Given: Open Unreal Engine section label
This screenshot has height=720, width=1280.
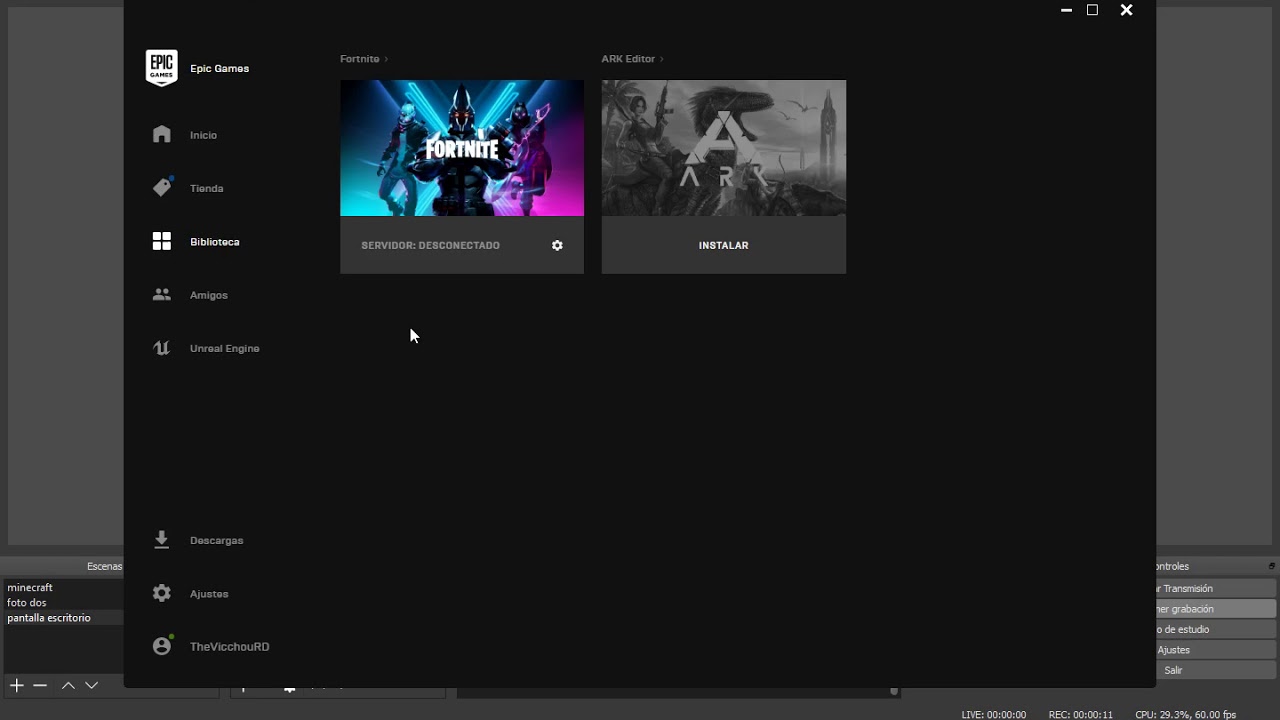Looking at the screenshot, I should point(225,348).
